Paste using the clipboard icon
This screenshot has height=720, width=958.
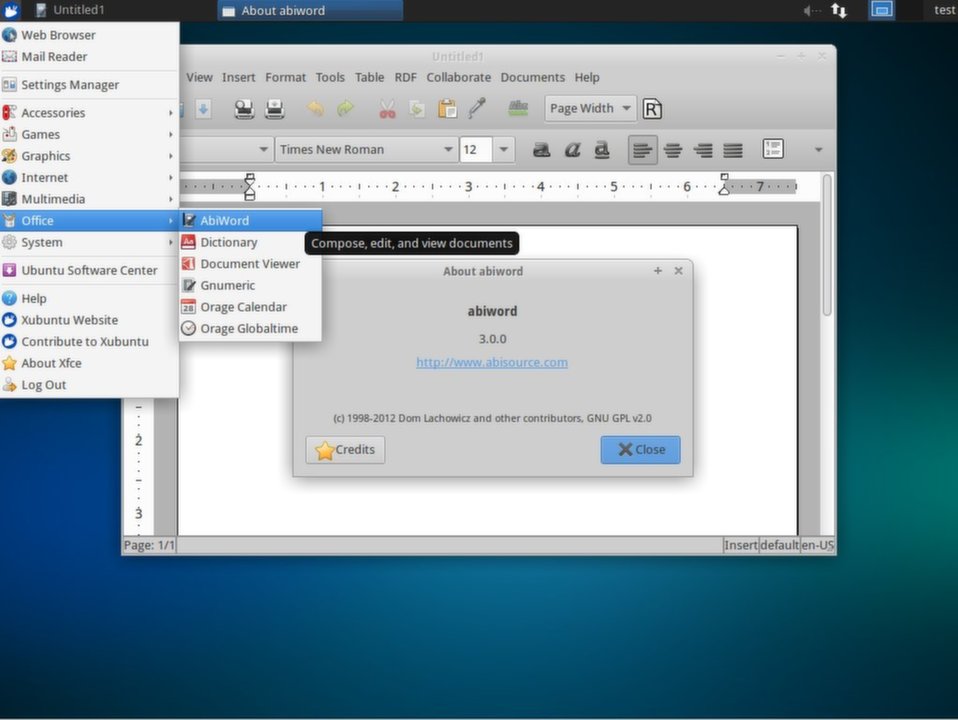pyautogui.click(x=447, y=109)
